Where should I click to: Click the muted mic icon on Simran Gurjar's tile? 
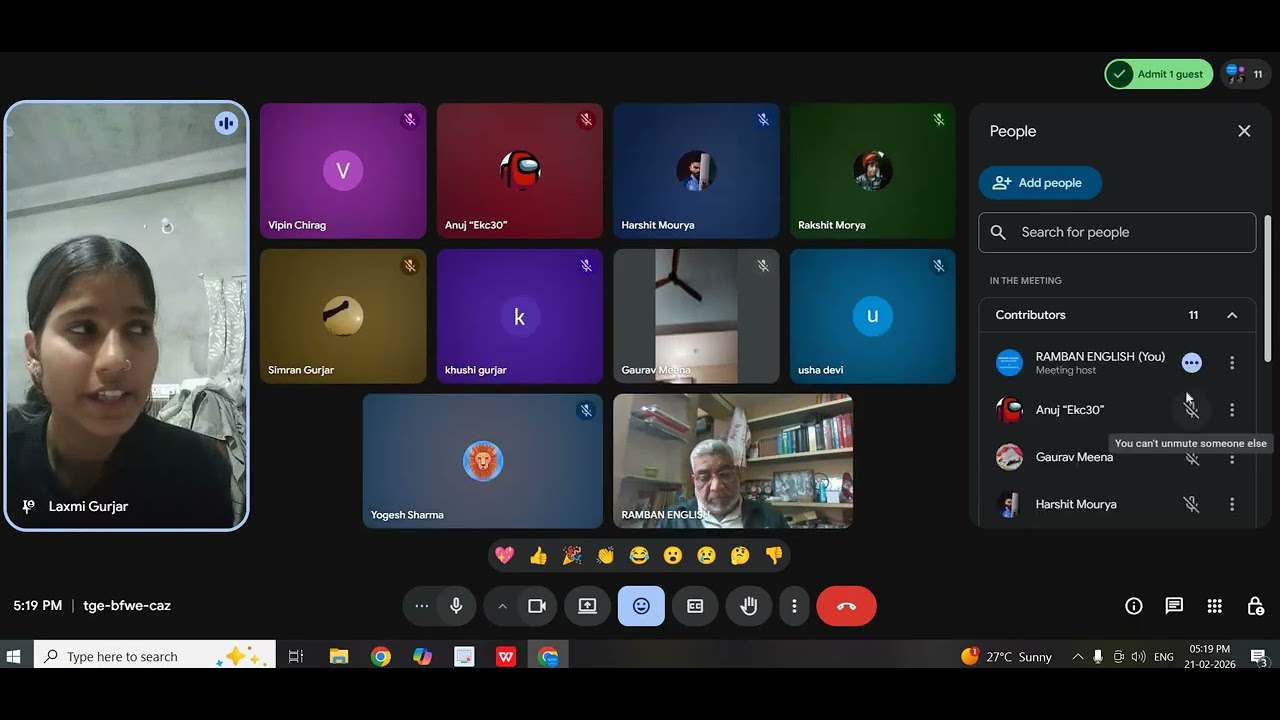(x=409, y=266)
